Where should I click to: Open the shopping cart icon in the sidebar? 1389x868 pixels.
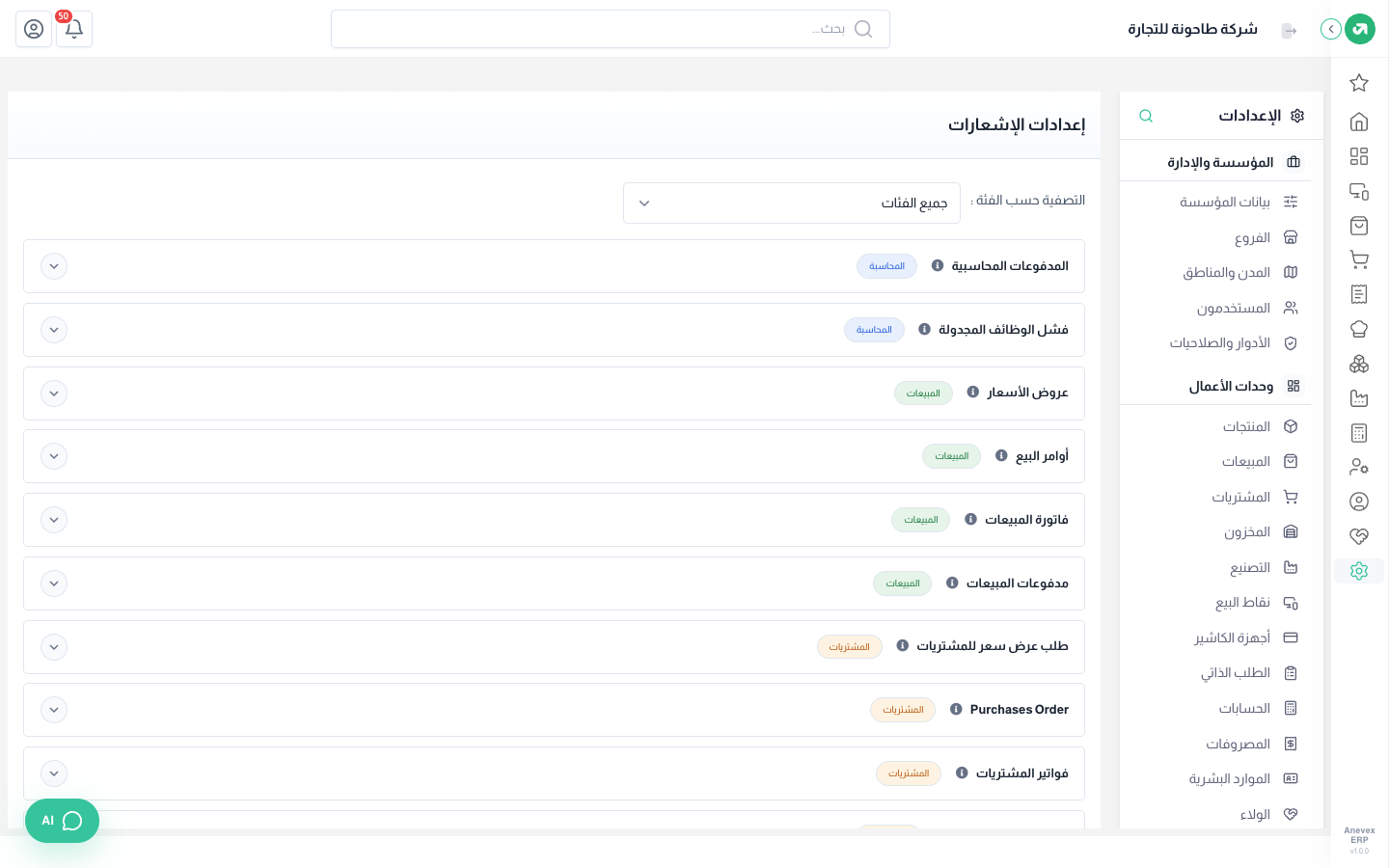pos(1359,259)
